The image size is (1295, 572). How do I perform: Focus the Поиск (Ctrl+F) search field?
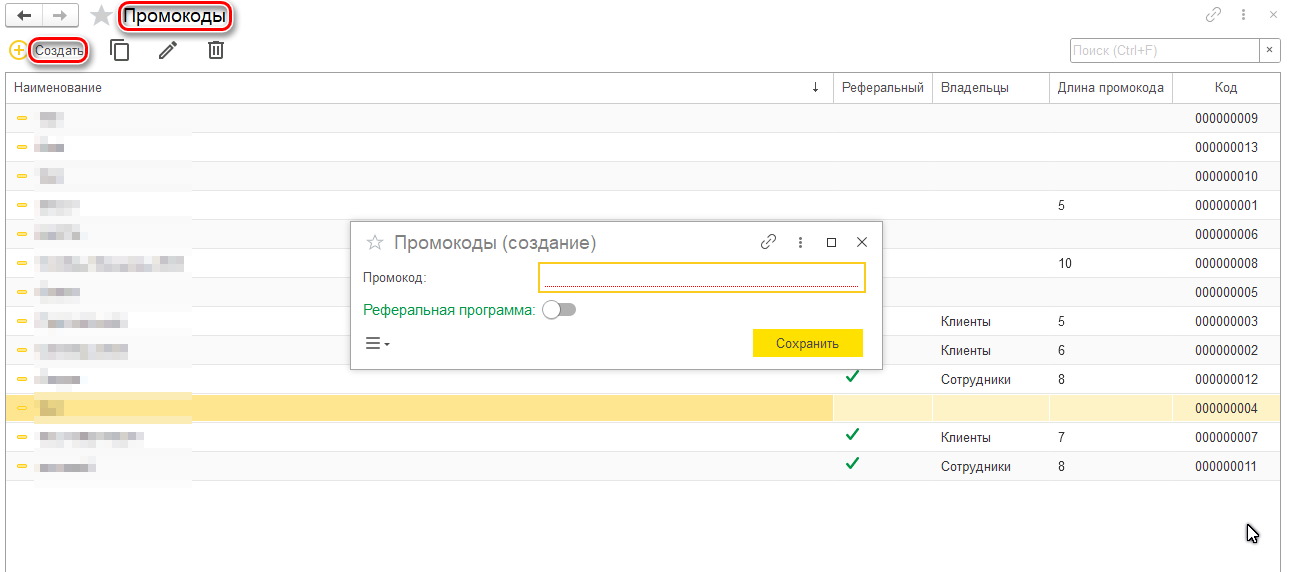pos(1164,50)
